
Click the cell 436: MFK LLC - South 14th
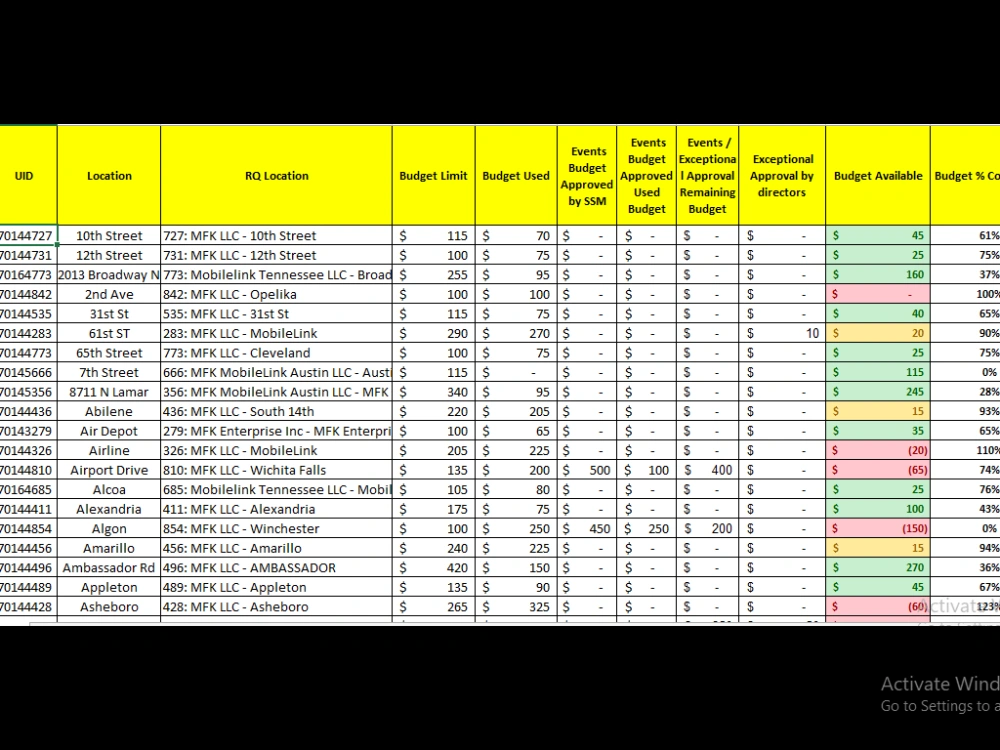tap(276, 411)
